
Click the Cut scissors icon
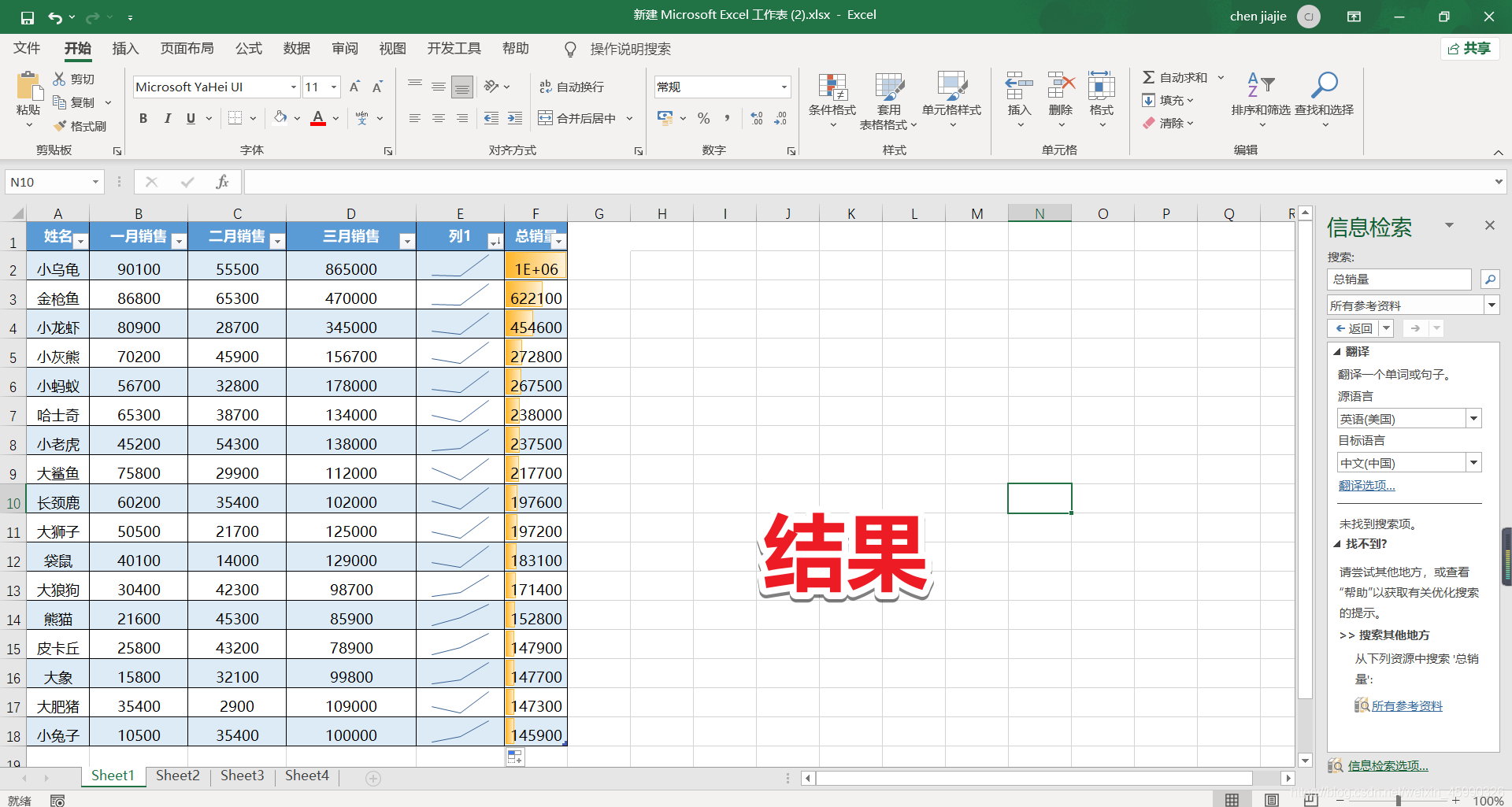click(x=59, y=79)
